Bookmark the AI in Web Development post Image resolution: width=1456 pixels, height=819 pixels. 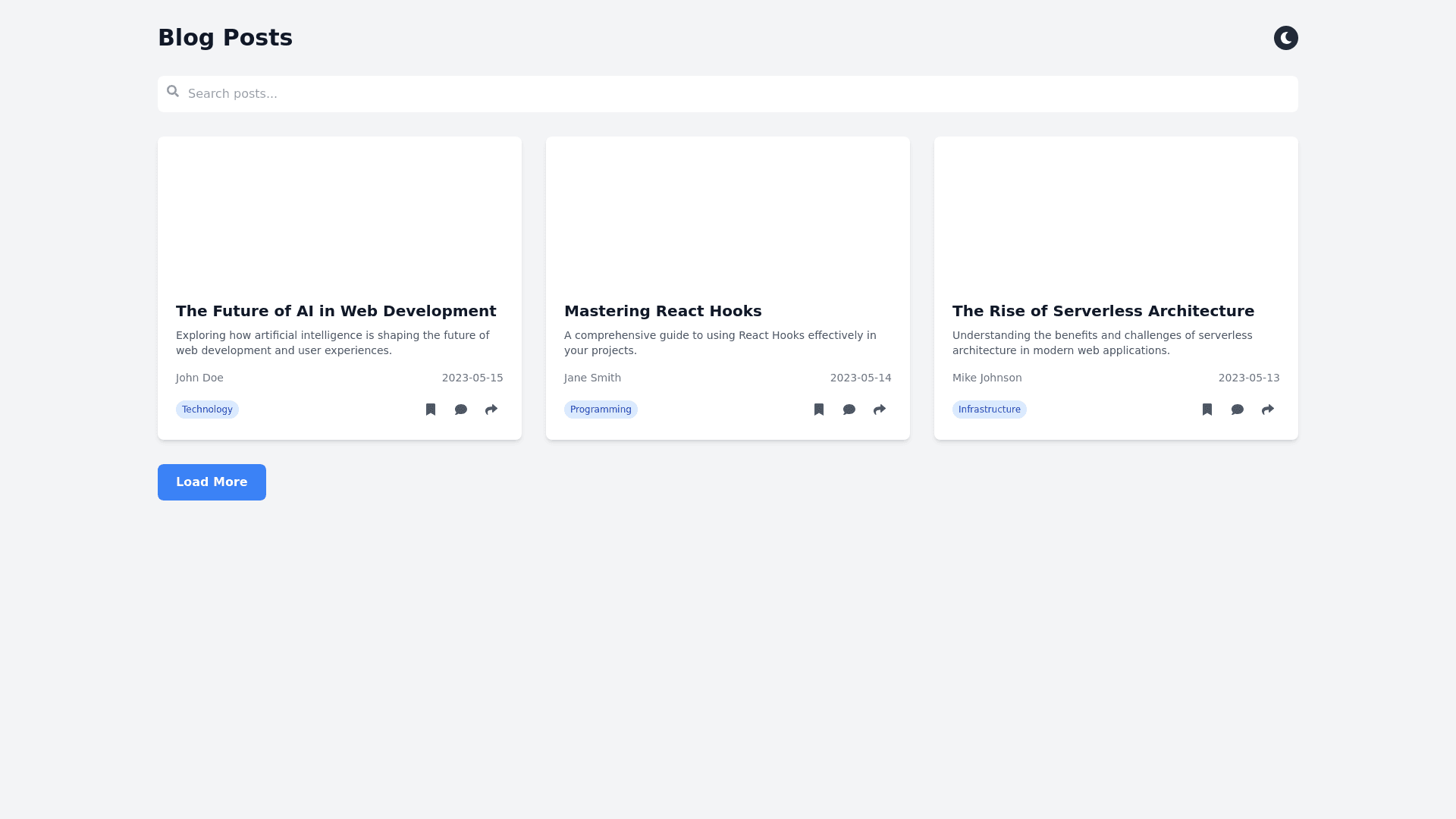point(430,409)
